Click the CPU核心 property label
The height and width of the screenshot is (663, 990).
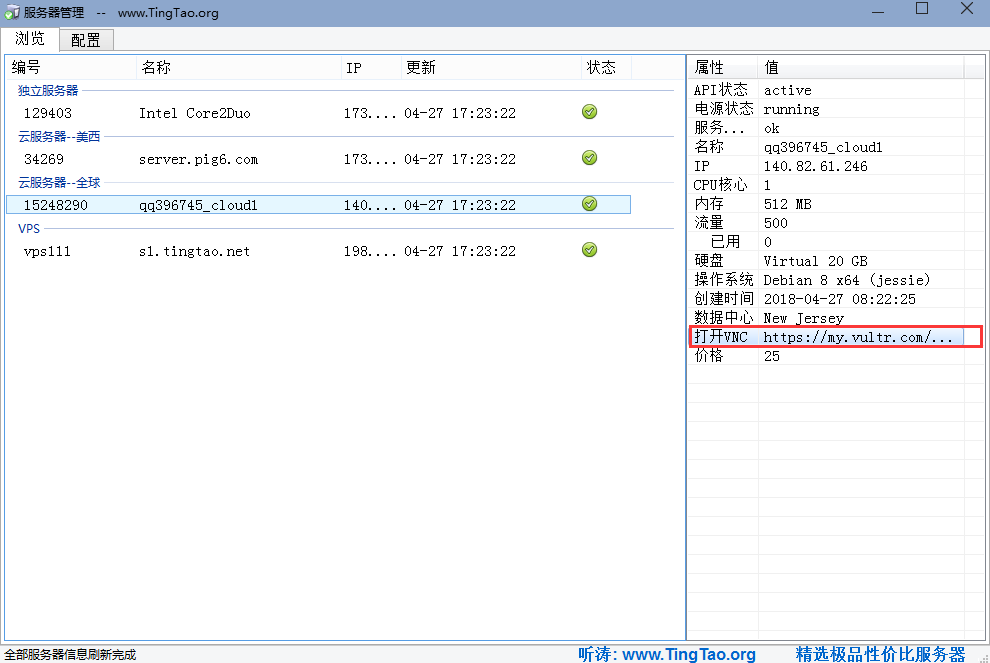point(720,185)
